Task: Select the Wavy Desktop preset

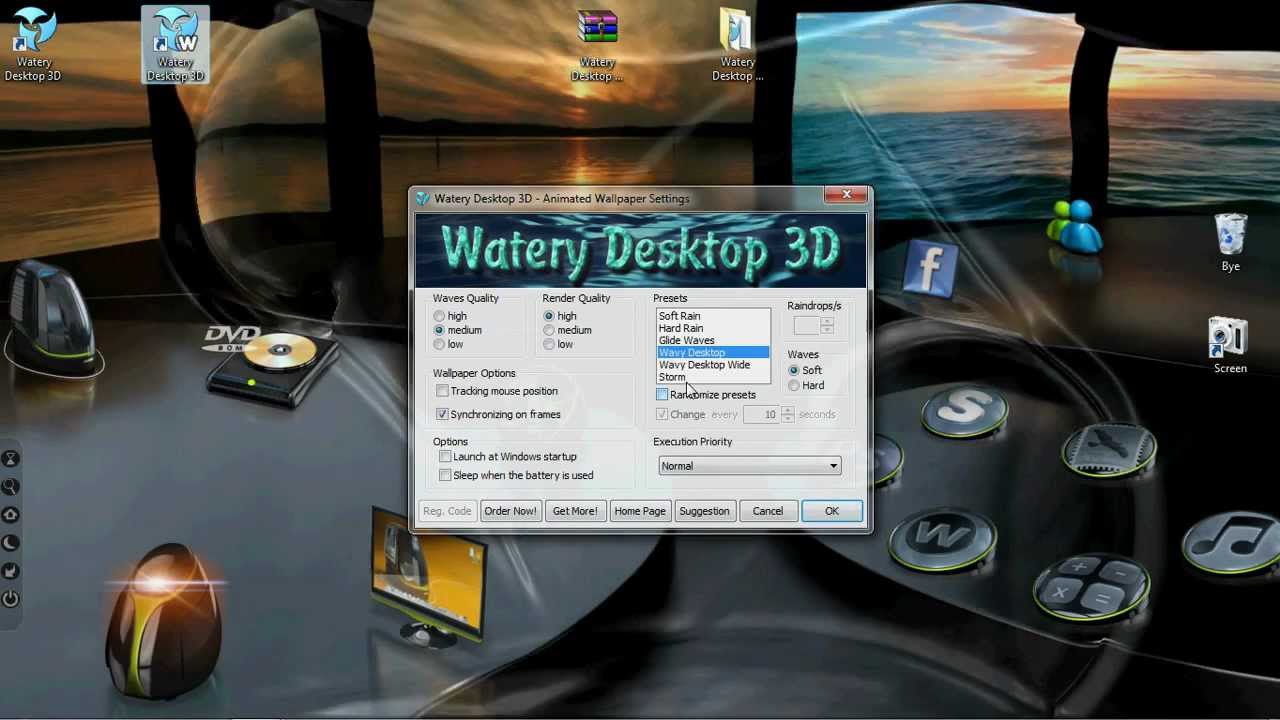Action: (713, 352)
